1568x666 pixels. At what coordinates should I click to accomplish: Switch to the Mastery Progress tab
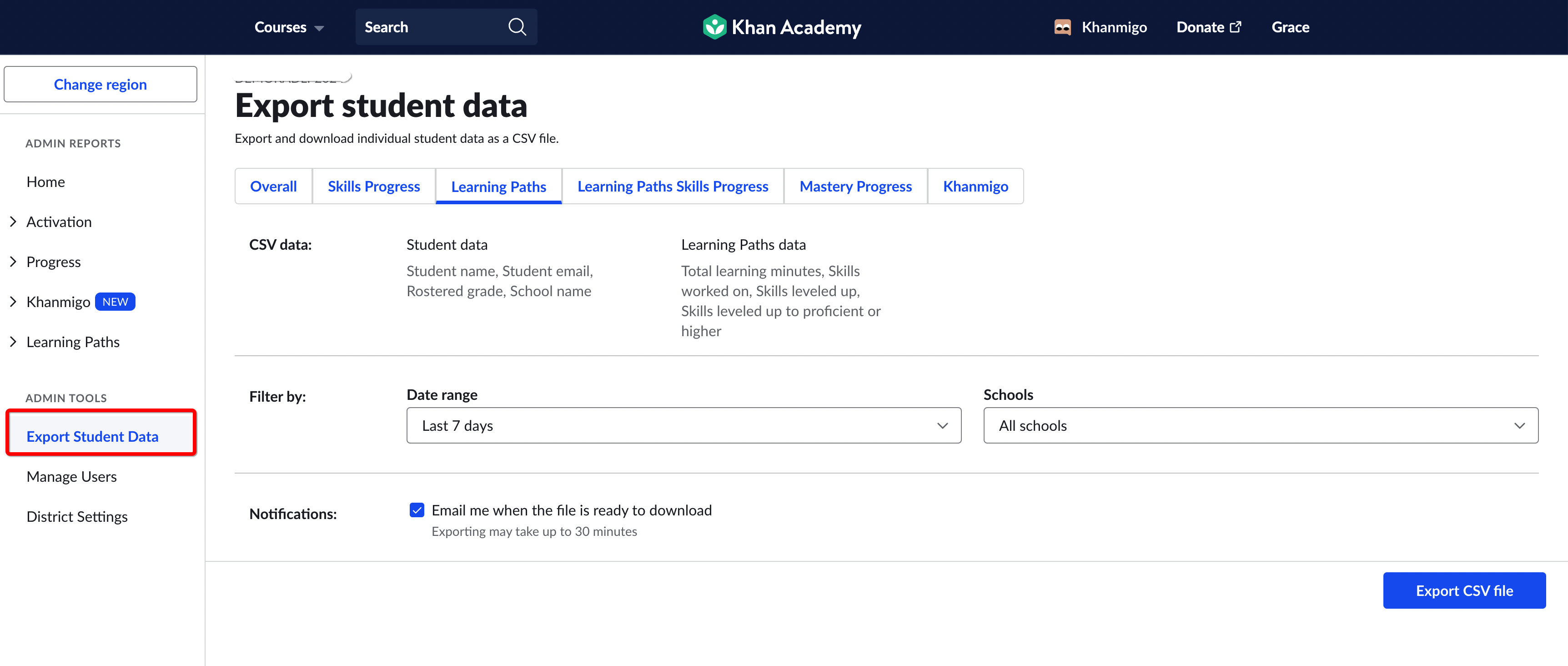pos(855,186)
